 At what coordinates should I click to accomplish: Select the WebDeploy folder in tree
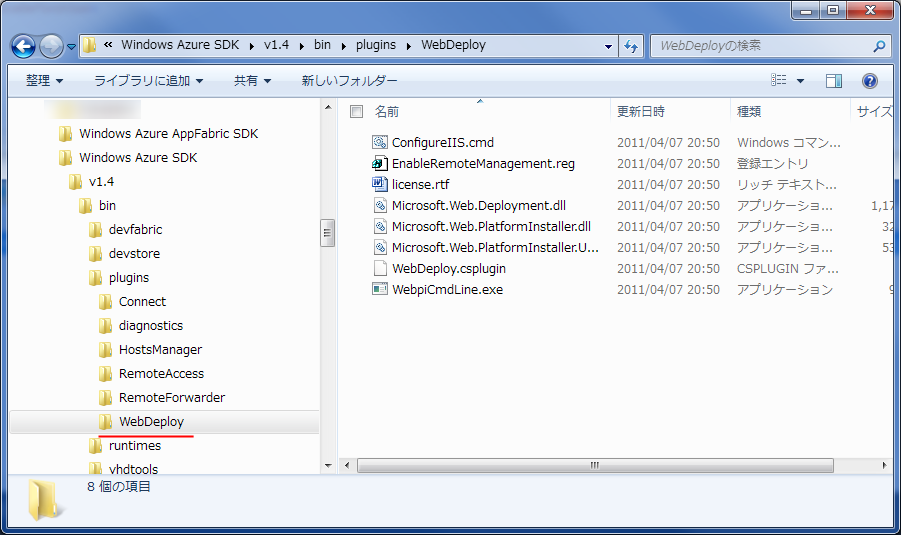[x=151, y=422]
